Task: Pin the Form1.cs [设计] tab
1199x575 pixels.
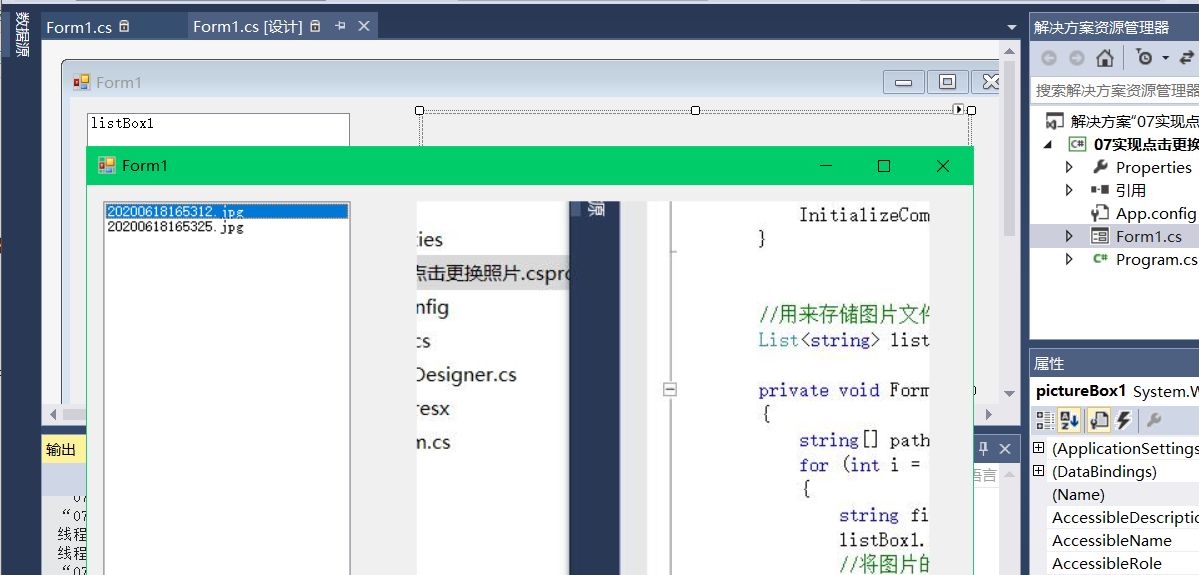Action: 340,27
